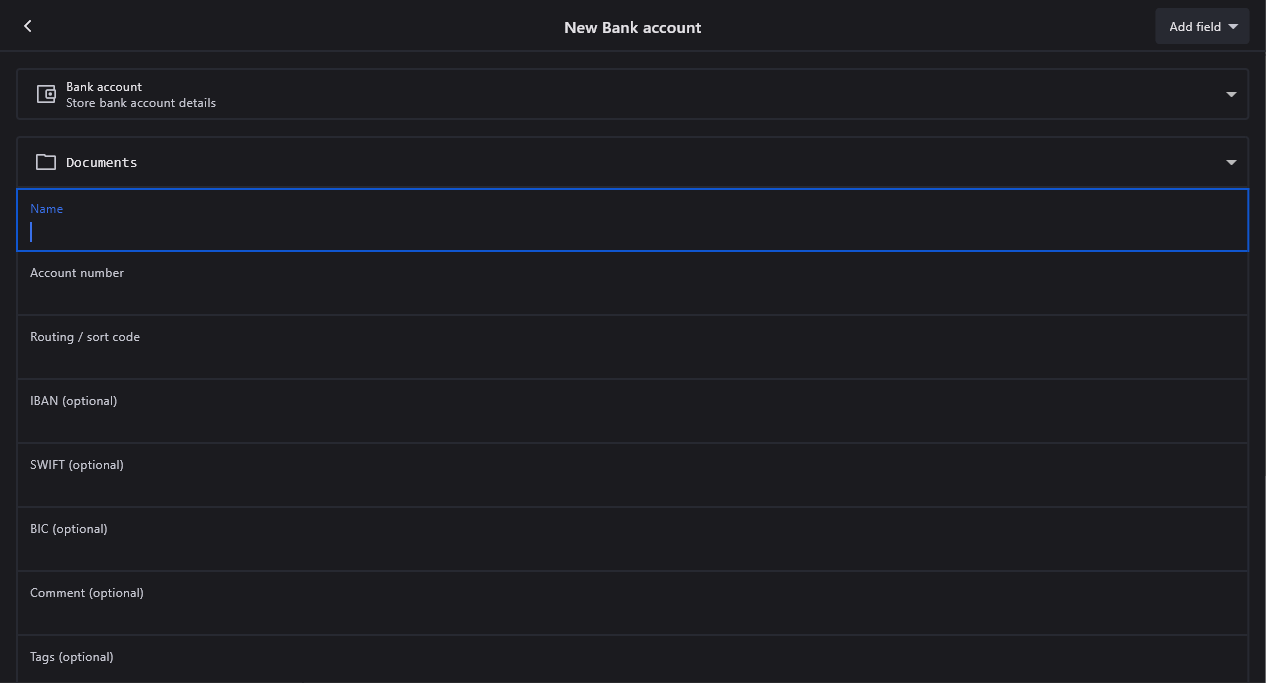
Task: Click the 'Store bank account details' subtitle
Action: (x=141, y=103)
